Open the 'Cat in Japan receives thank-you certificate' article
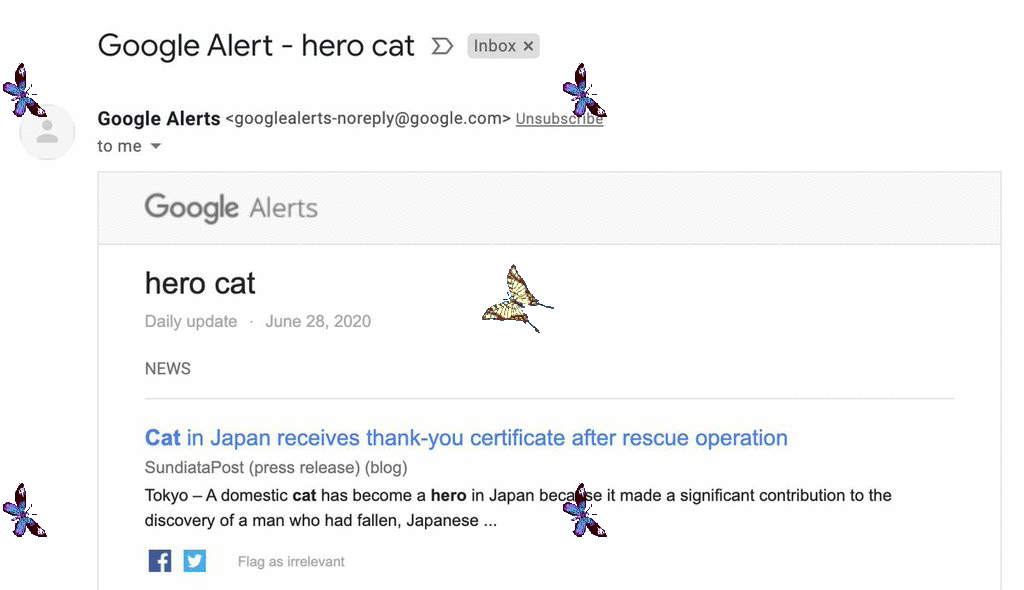Viewport: 1024px width, 590px height. pyautogui.click(x=466, y=438)
